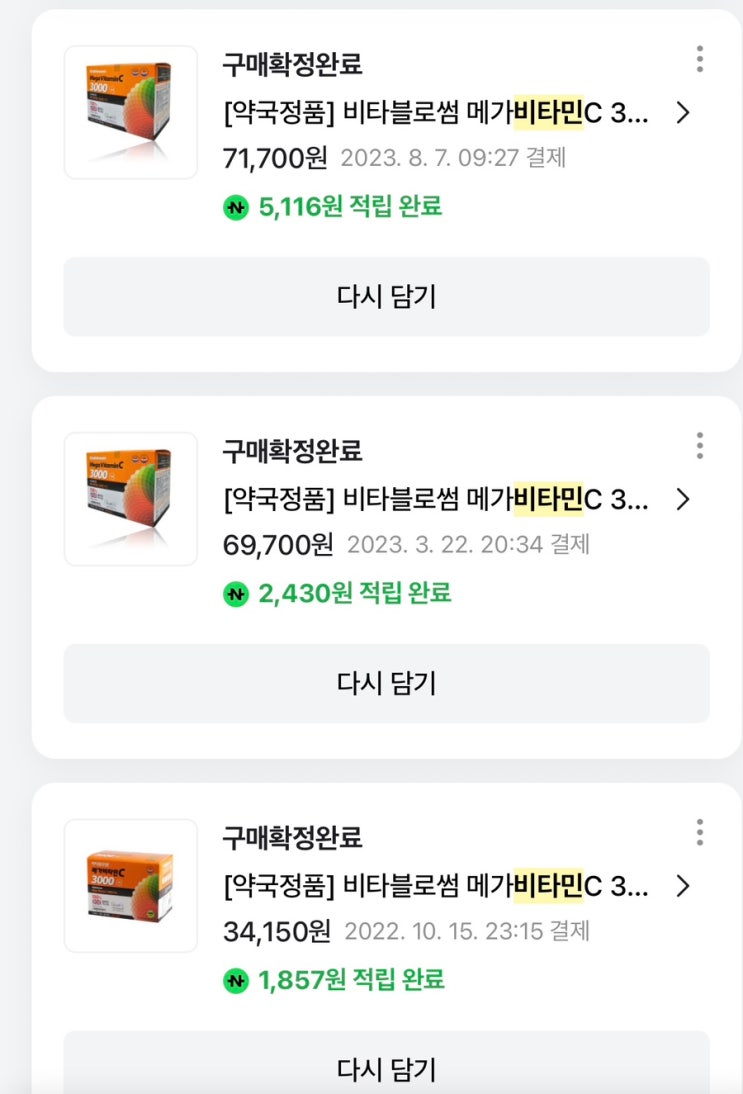Open product title link in the 2022. 10. 15. order
This screenshot has width=743, height=1094.
coord(436,886)
